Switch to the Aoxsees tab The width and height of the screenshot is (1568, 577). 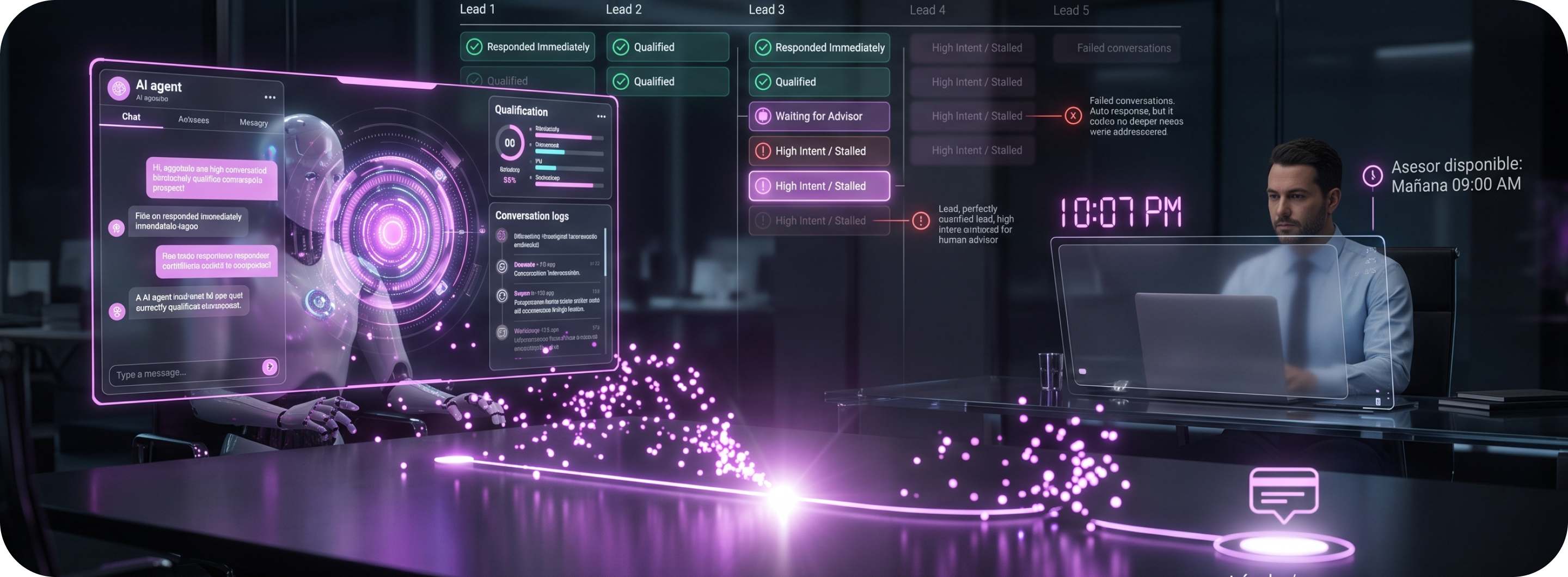(194, 119)
